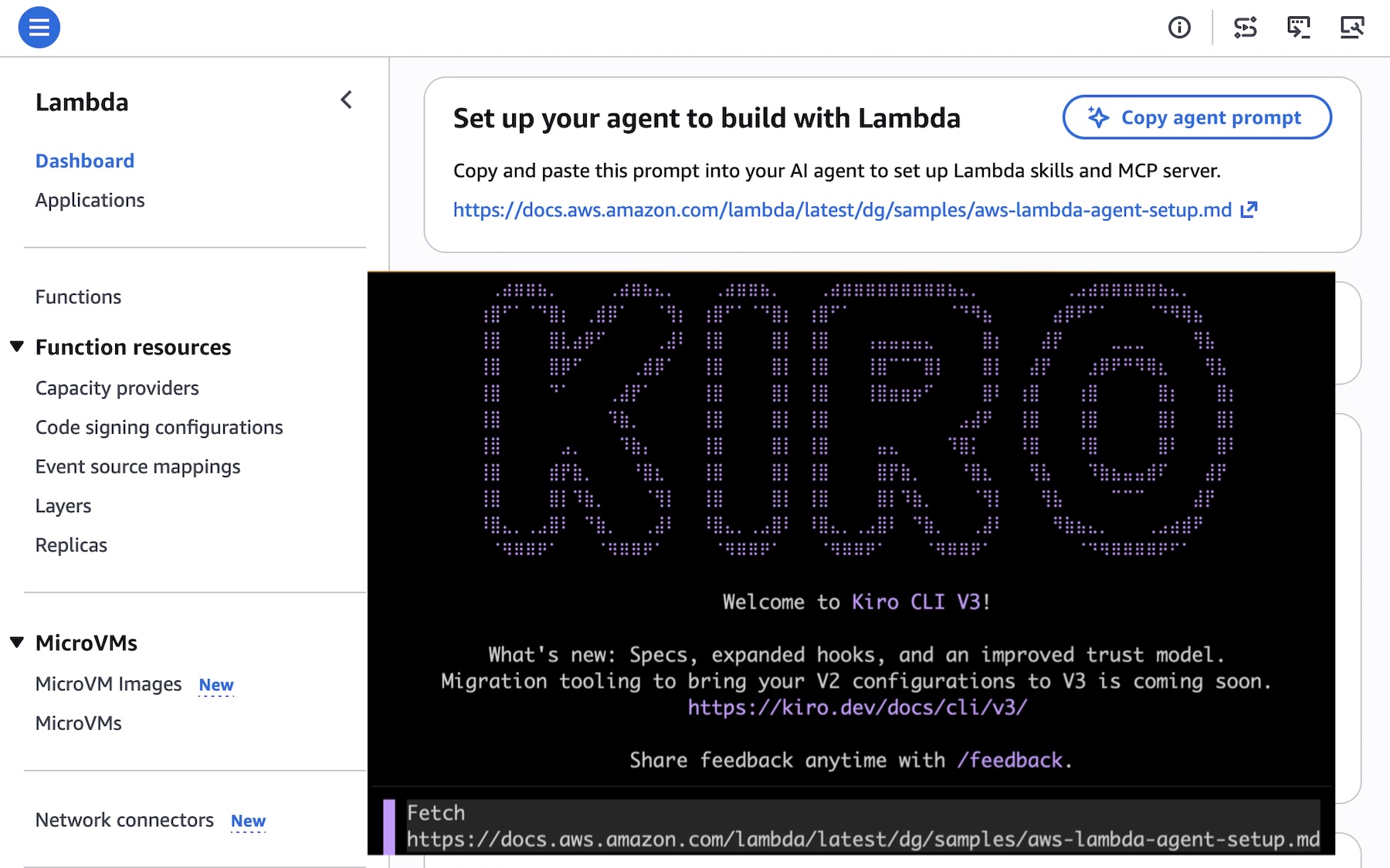Open the aws-lambda-agent-setup.md docs link

point(842,210)
